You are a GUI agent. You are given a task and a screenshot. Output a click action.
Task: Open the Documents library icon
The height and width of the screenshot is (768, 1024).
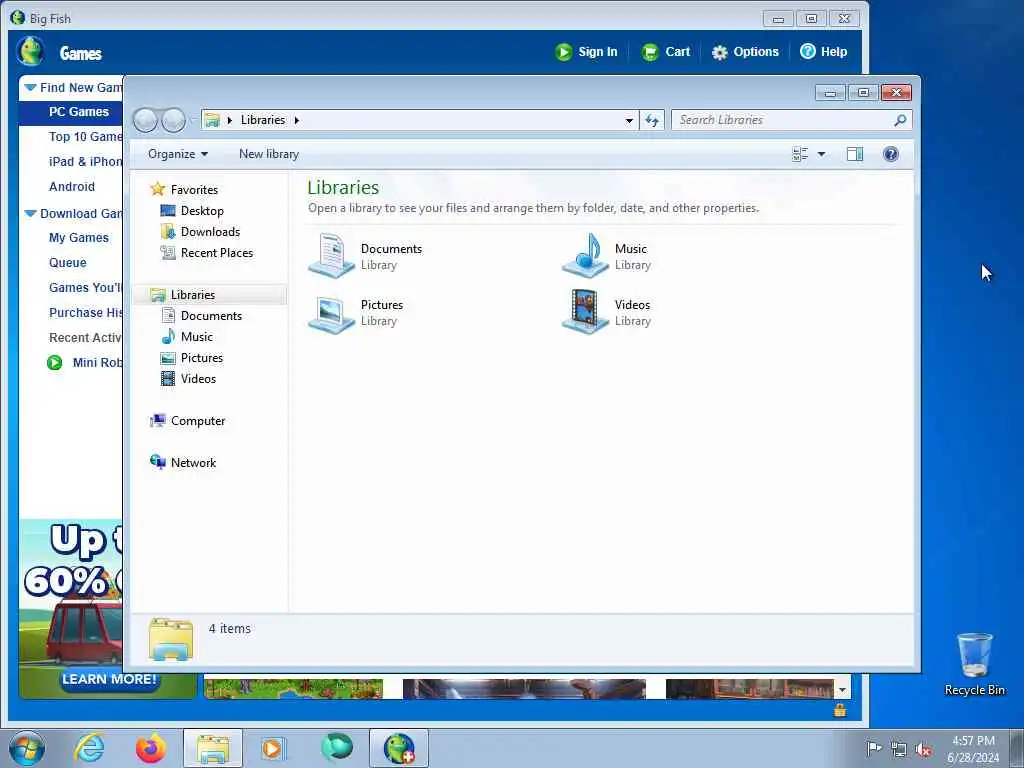[x=332, y=255]
